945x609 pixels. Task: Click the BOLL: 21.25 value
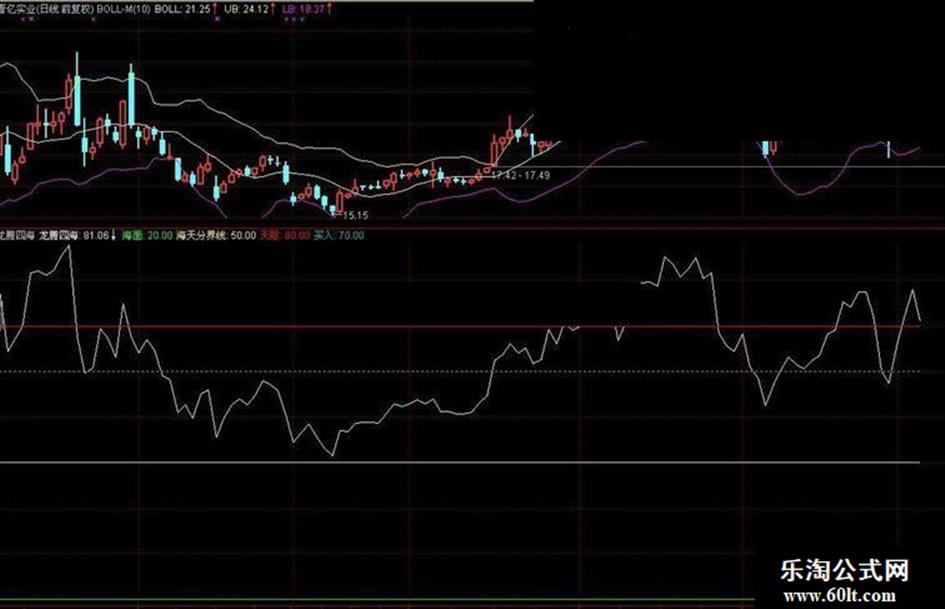click(183, 9)
